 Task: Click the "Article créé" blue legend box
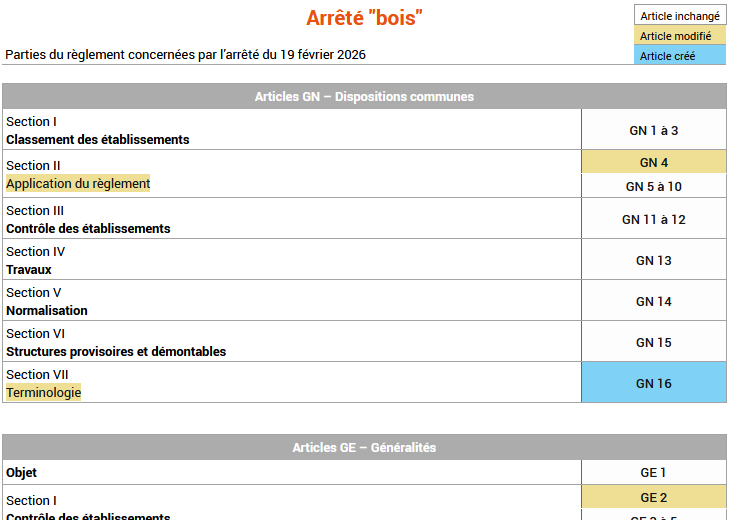pyautogui.click(x=680, y=56)
